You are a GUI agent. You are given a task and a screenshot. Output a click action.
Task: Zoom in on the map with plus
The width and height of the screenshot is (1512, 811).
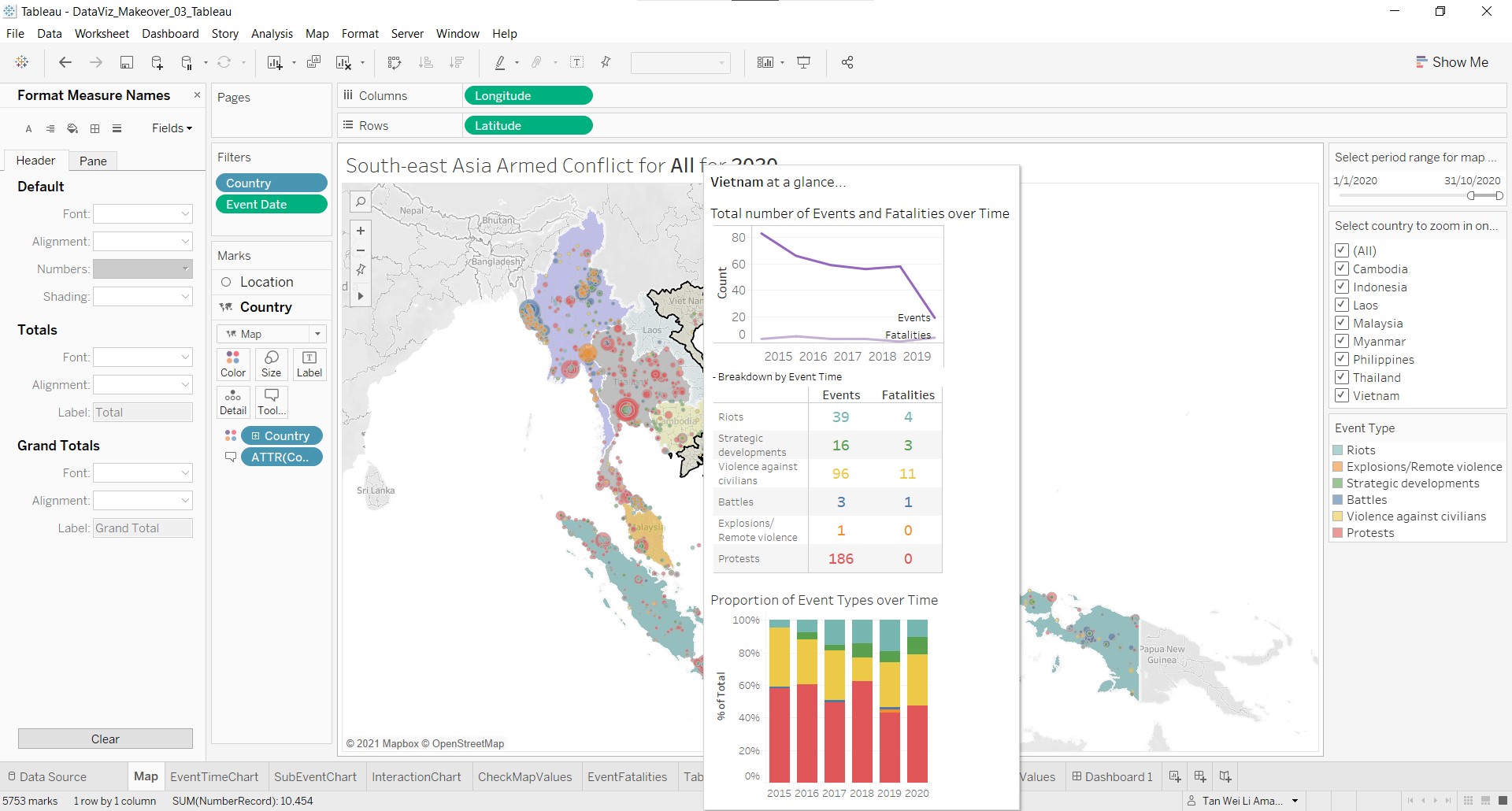click(361, 231)
